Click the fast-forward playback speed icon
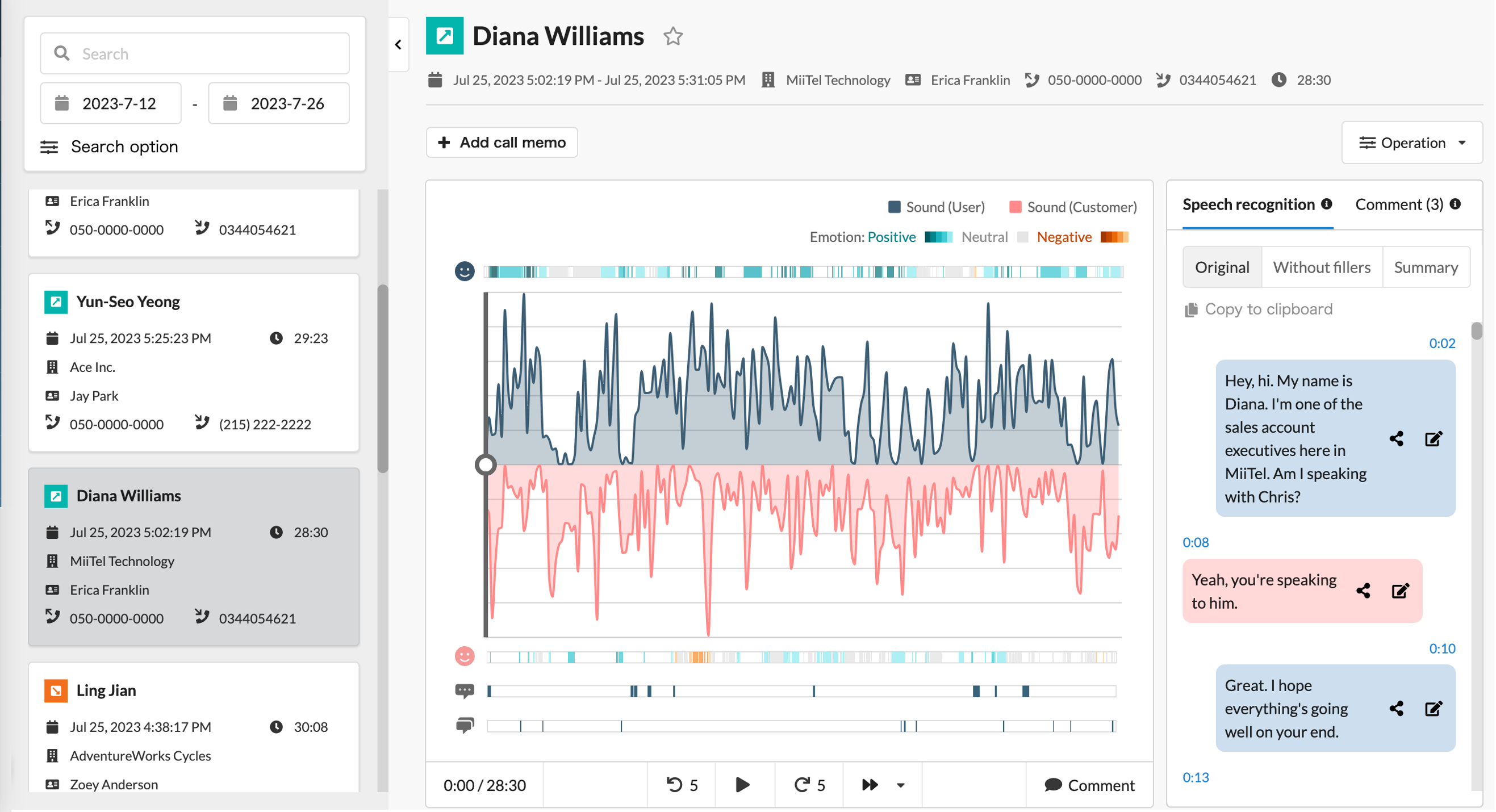1496x812 pixels. click(x=870, y=785)
